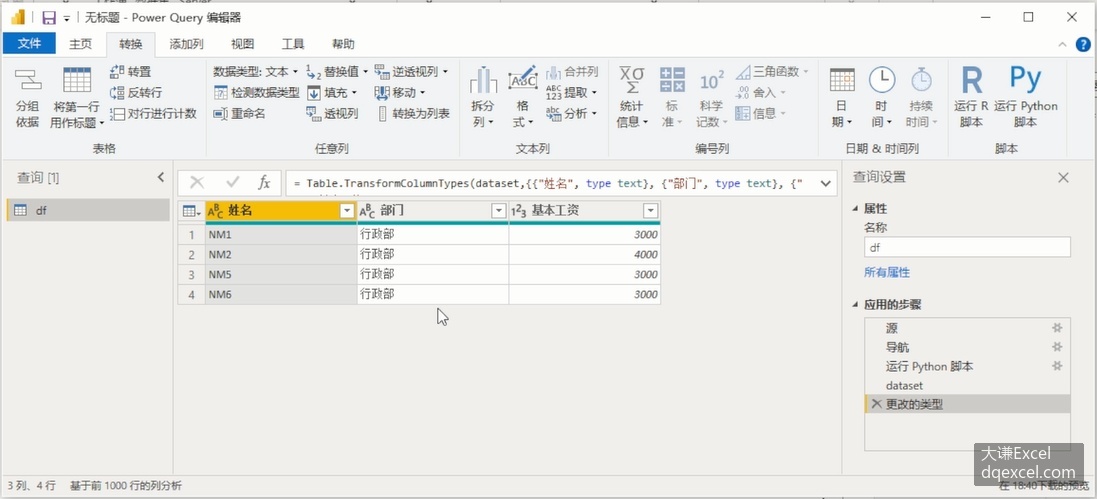Click Detect Data Type (检测数据类型)
Image resolution: width=1097 pixels, height=499 pixels.
click(256, 92)
